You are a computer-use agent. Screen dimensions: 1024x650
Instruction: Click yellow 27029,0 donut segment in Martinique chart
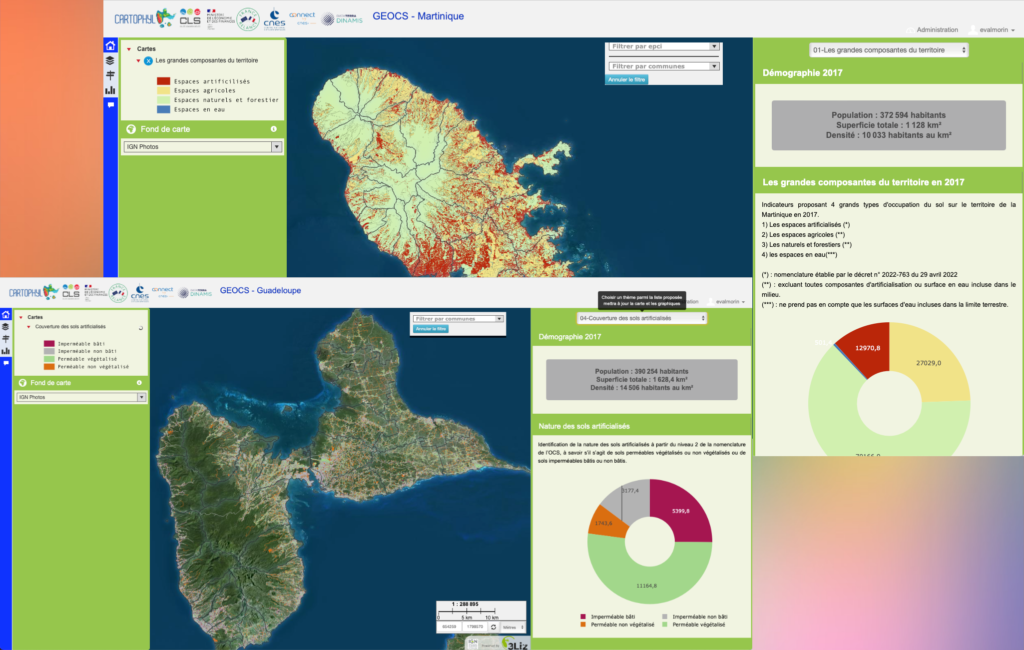click(930, 363)
